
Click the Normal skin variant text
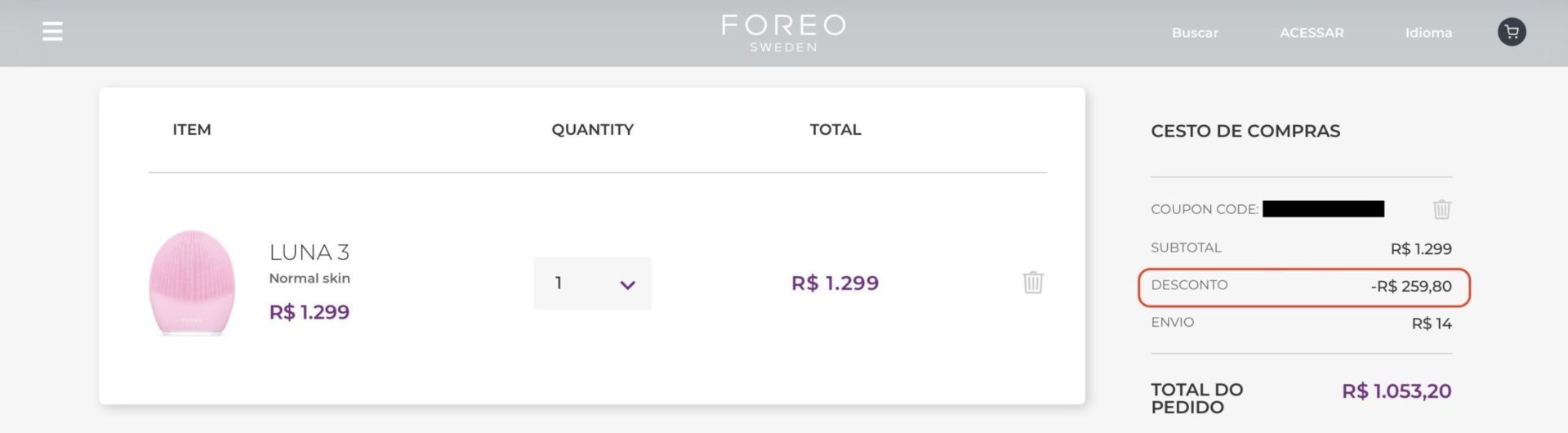pyautogui.click(x=310, y=278)
